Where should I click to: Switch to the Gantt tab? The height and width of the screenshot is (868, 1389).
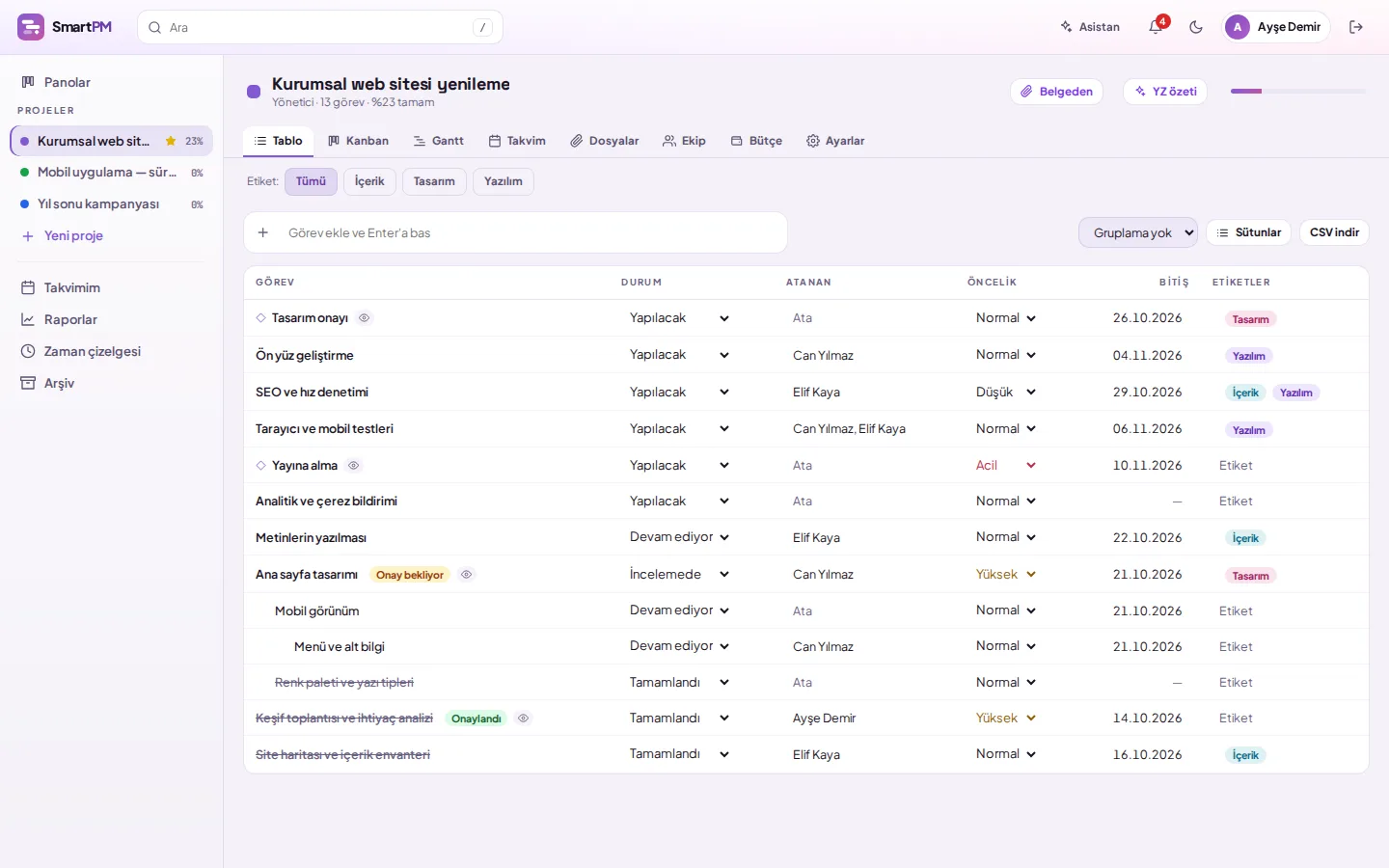[x=439, y=141]
